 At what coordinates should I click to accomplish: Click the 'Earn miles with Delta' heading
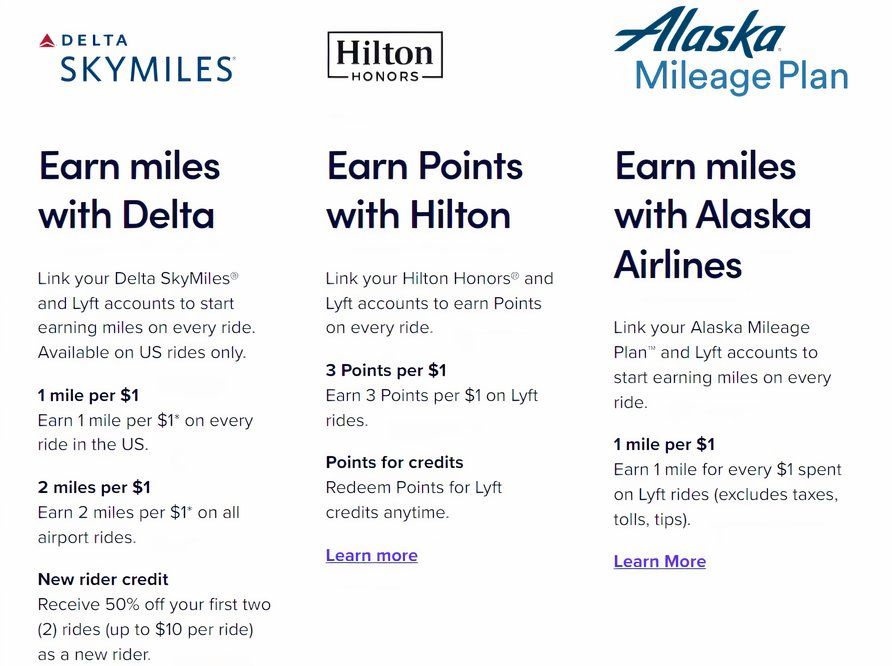129,190
